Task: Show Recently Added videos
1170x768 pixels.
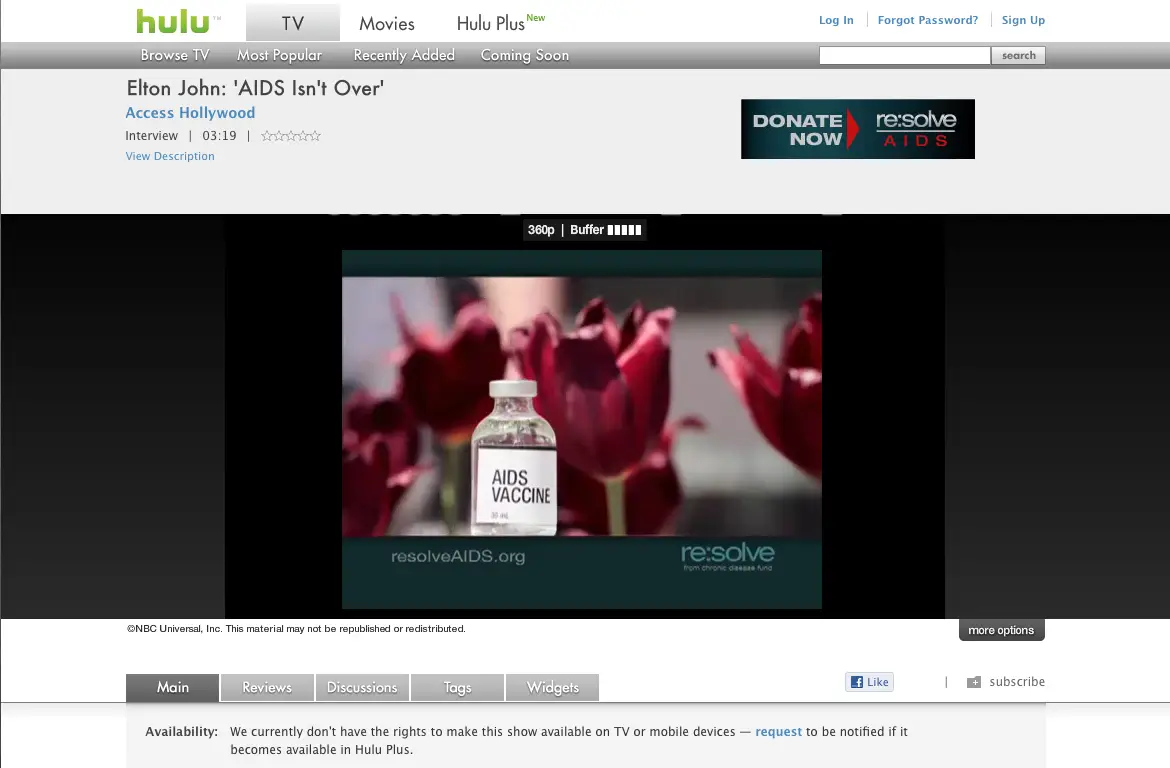Action: 404,55
